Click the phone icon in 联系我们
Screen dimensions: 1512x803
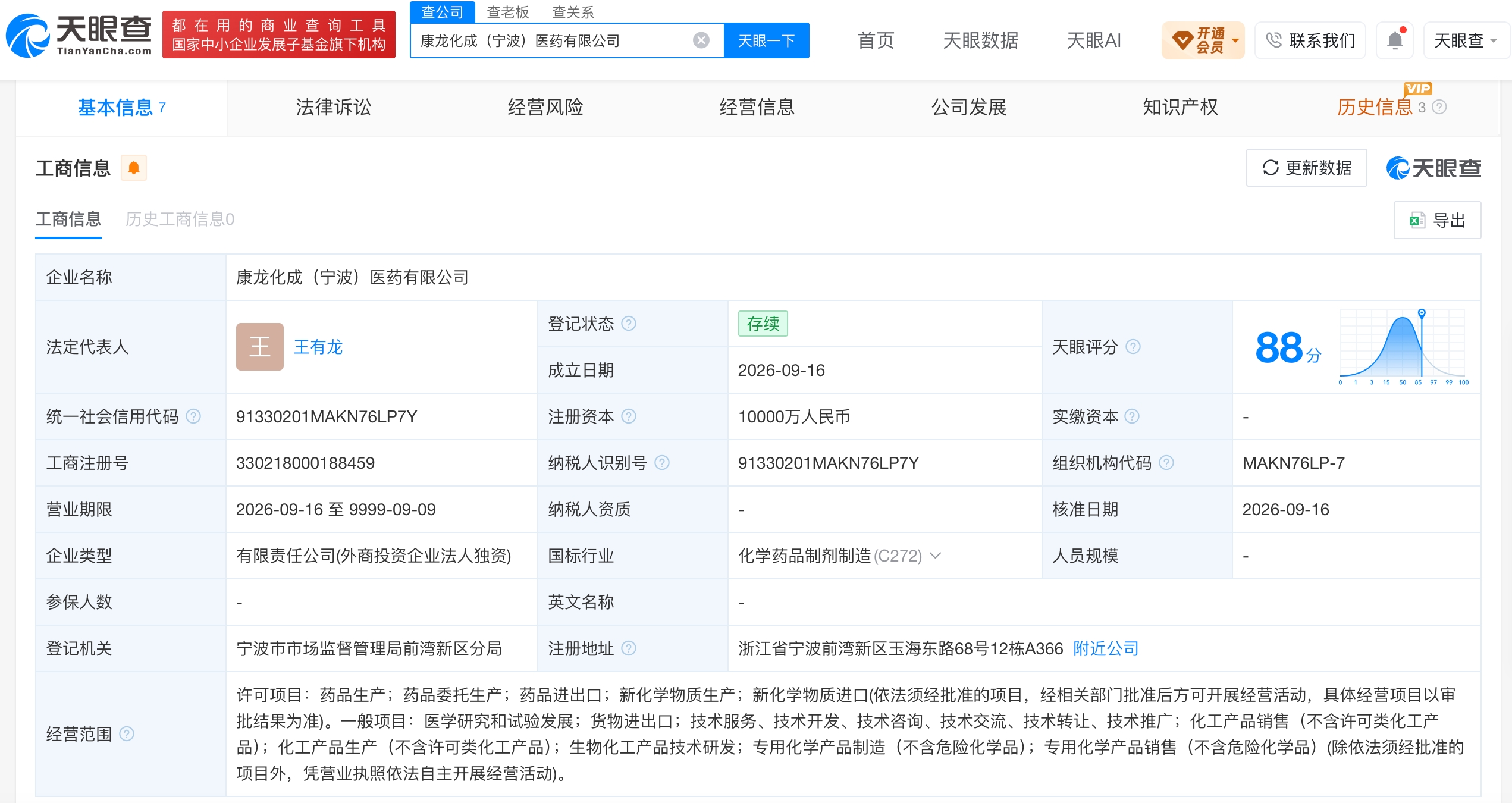click(x=1273, y=40)
